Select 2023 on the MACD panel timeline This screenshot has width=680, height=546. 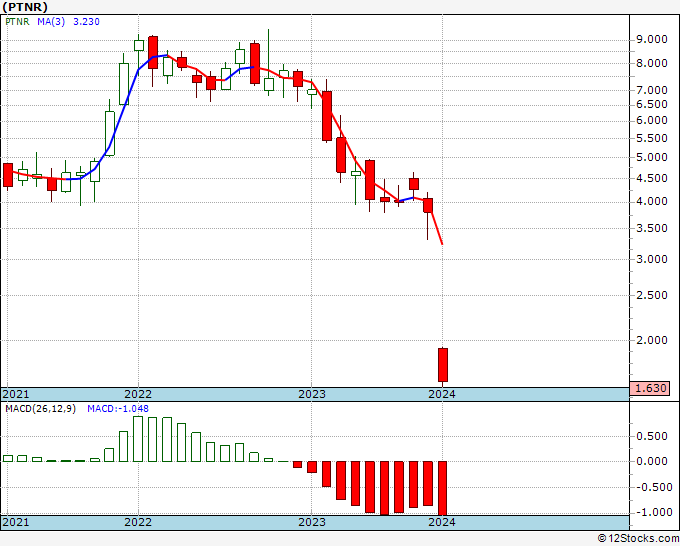(312, 522)
